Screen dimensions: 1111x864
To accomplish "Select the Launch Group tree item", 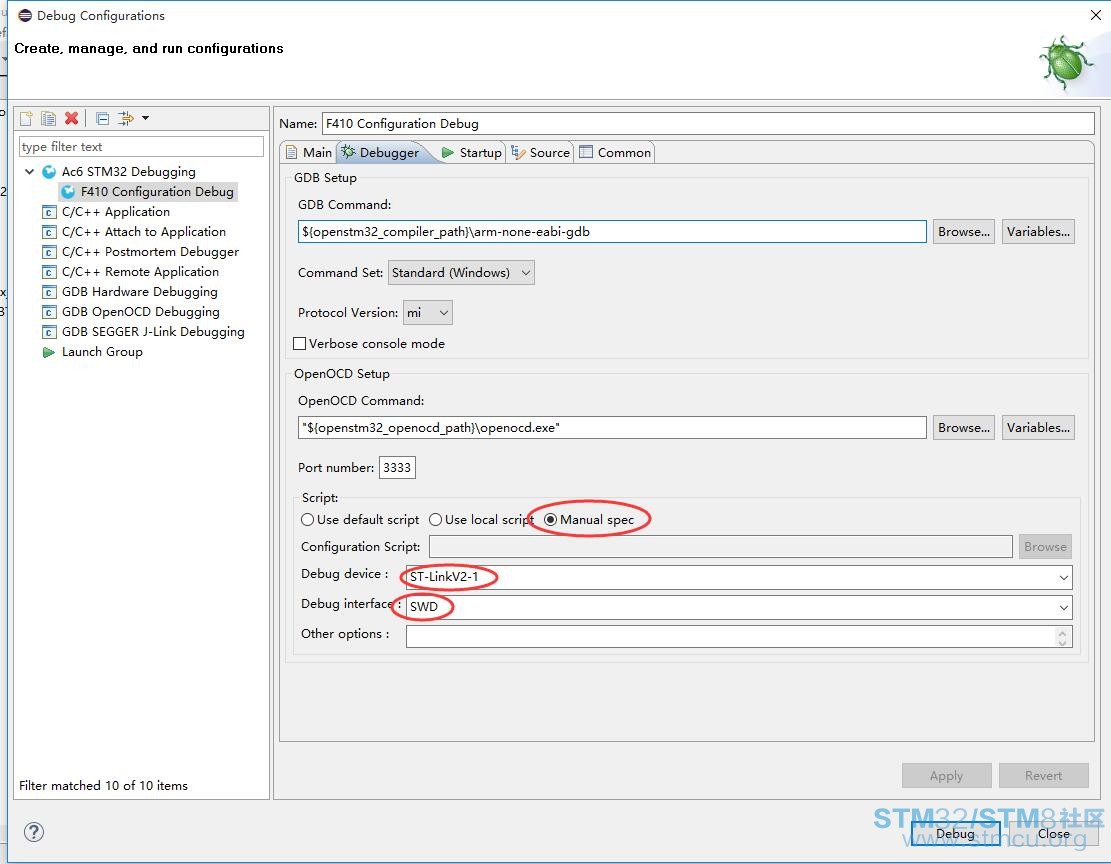I will [x=102, y=352].
